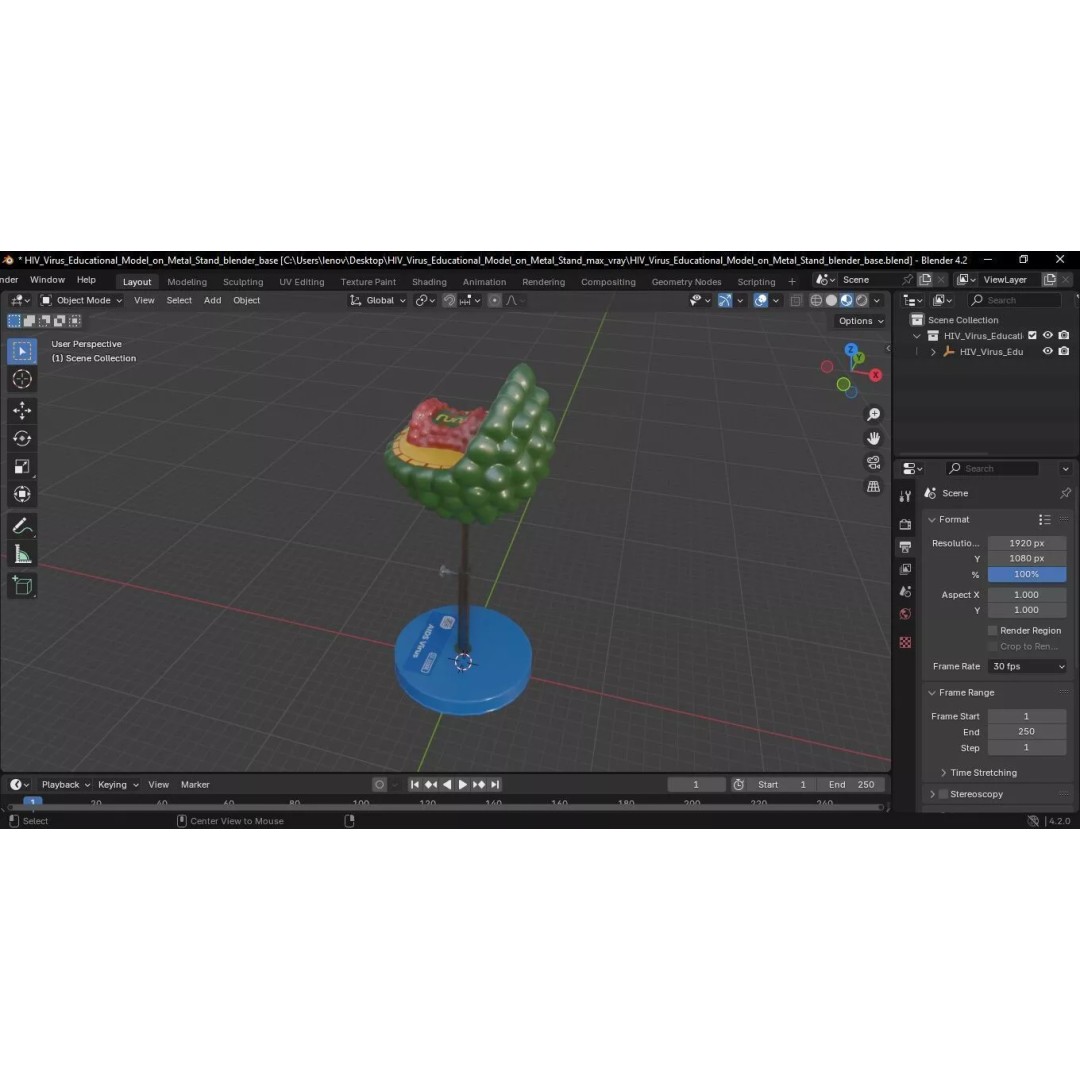Image resolution: width=1080 pixels, height=1080 pixels.
Task: Activate the 3D Cursor tool
Action: [x=22, y=379]
